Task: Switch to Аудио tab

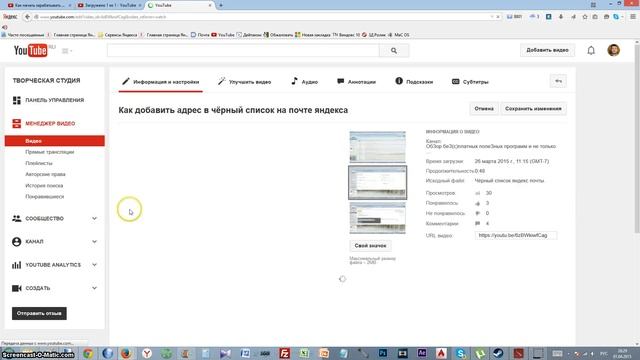Action: [x=304, y=82]
